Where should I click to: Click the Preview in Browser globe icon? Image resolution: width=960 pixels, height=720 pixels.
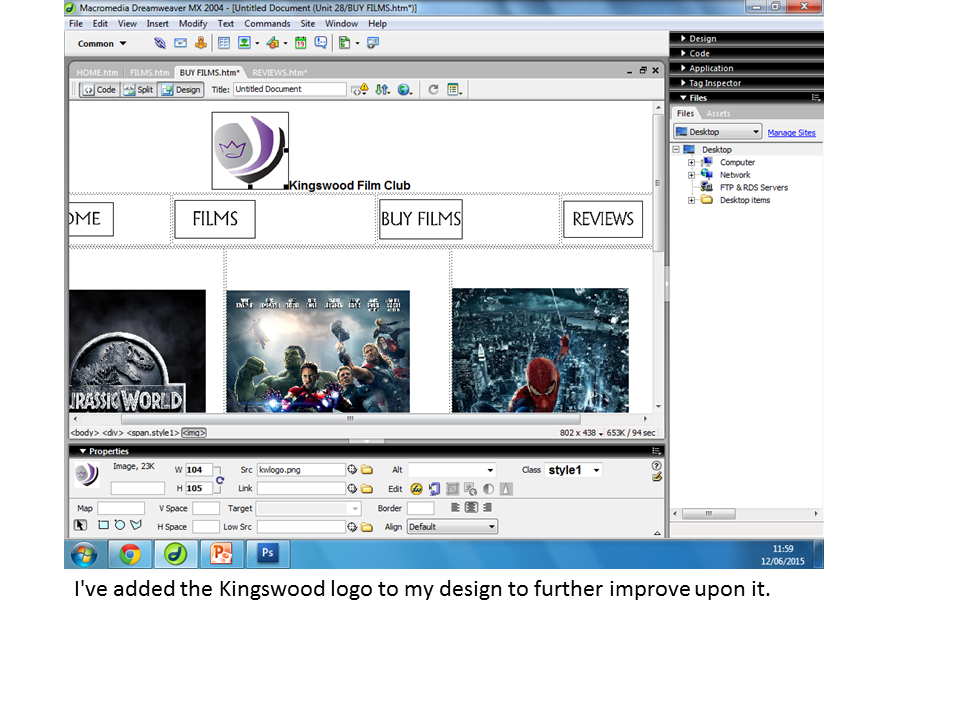click(x=405, y=89)
